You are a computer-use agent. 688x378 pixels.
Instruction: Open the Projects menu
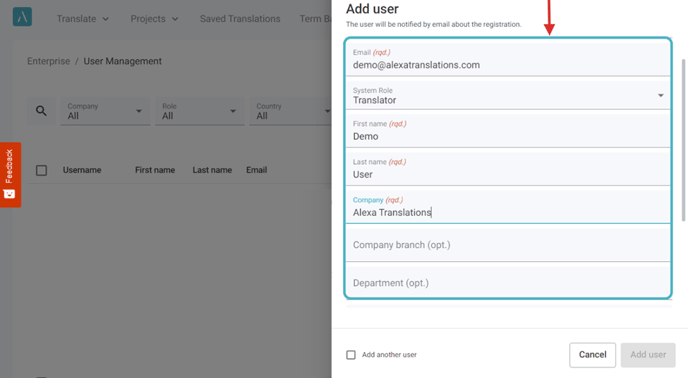154,19
